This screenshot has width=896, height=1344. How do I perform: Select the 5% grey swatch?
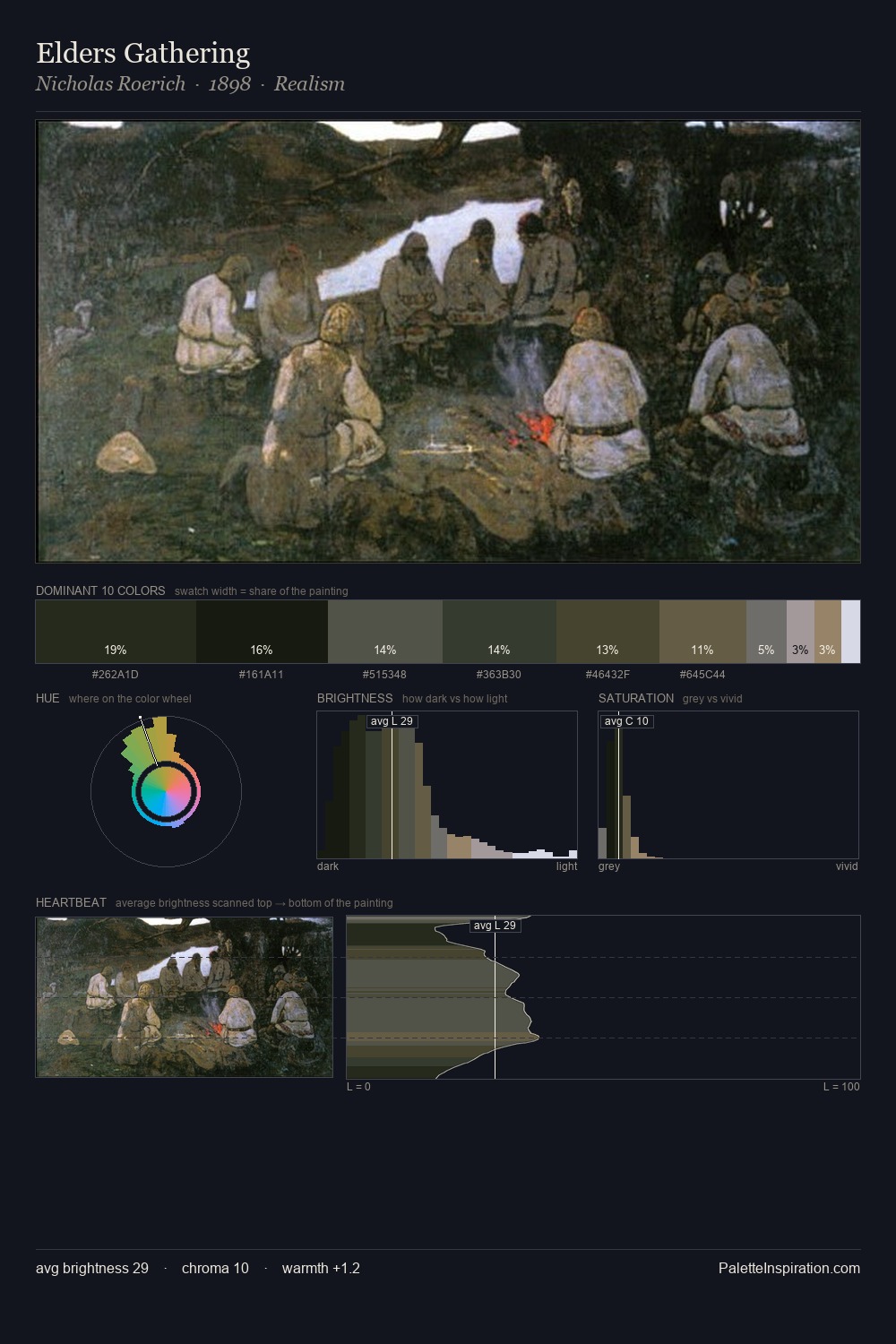(x=766, y=632)
